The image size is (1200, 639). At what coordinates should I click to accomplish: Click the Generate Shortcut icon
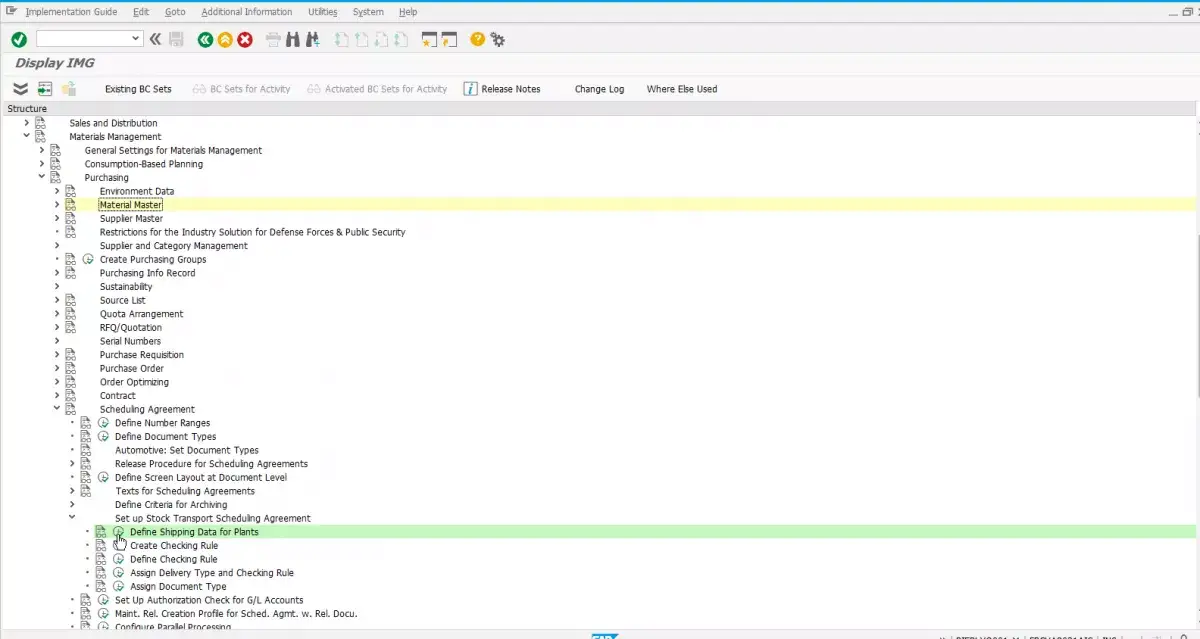449,39
